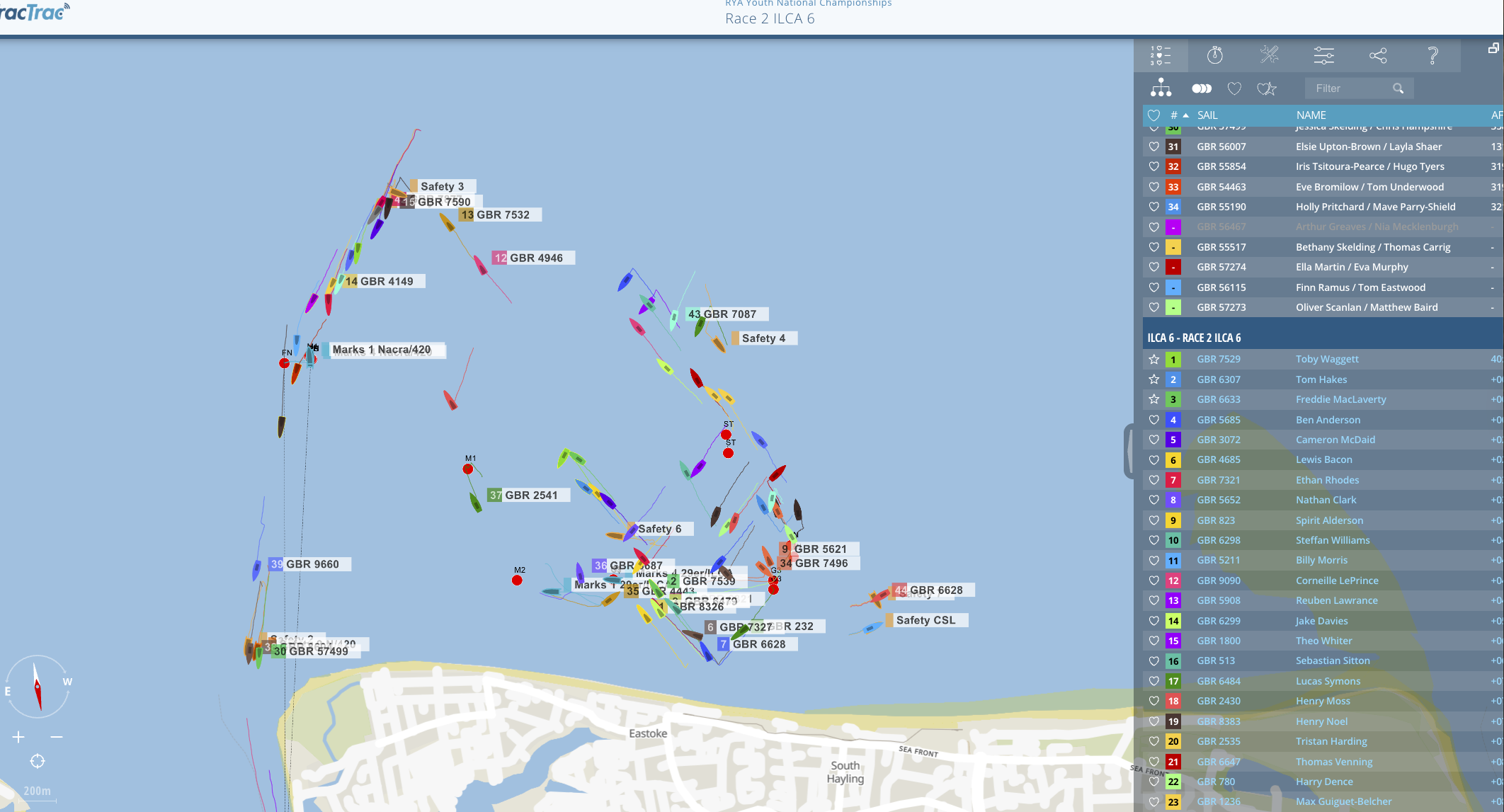The height and width of the screenshot is (812, 1504).
Task: Click the zoom in plus button
Action: 18,737
